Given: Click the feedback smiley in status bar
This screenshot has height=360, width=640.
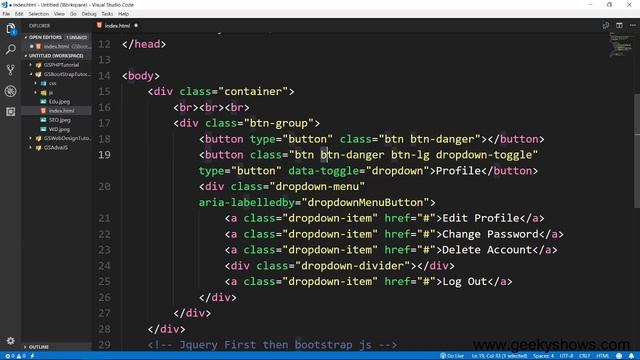Looking at the screenshot, I should coord(619,356).
